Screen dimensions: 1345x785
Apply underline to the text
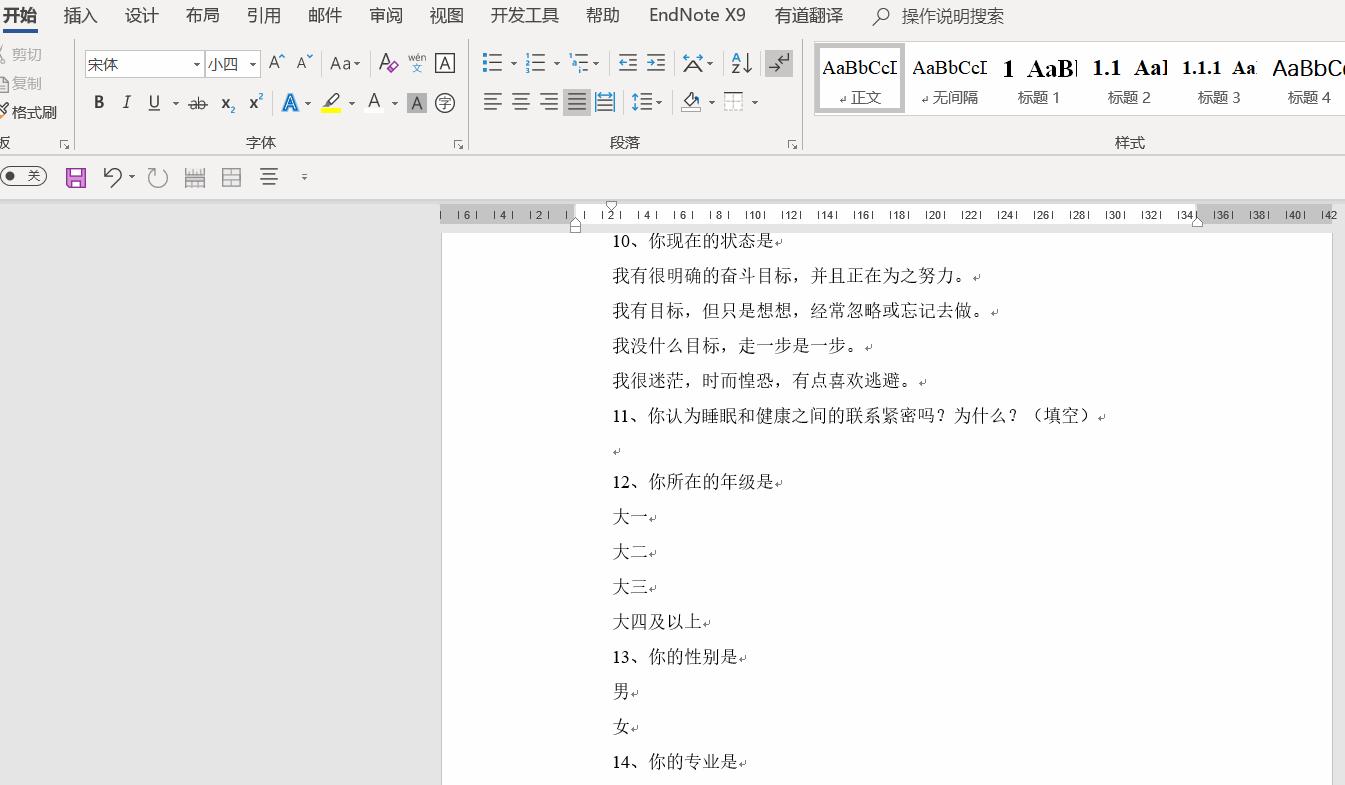click(x=153, y=101)
